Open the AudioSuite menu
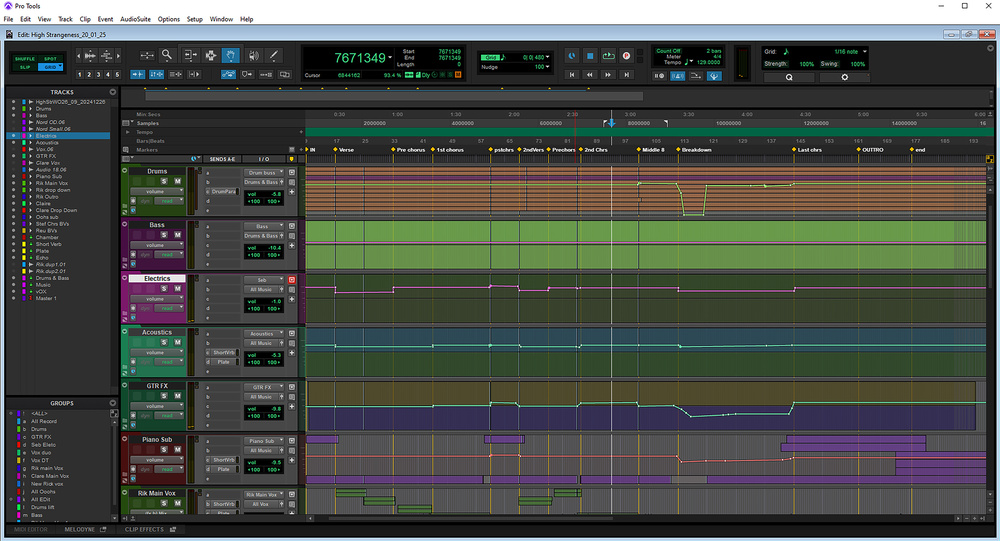This screenshot has width=1000, height=541. [136, 19]
